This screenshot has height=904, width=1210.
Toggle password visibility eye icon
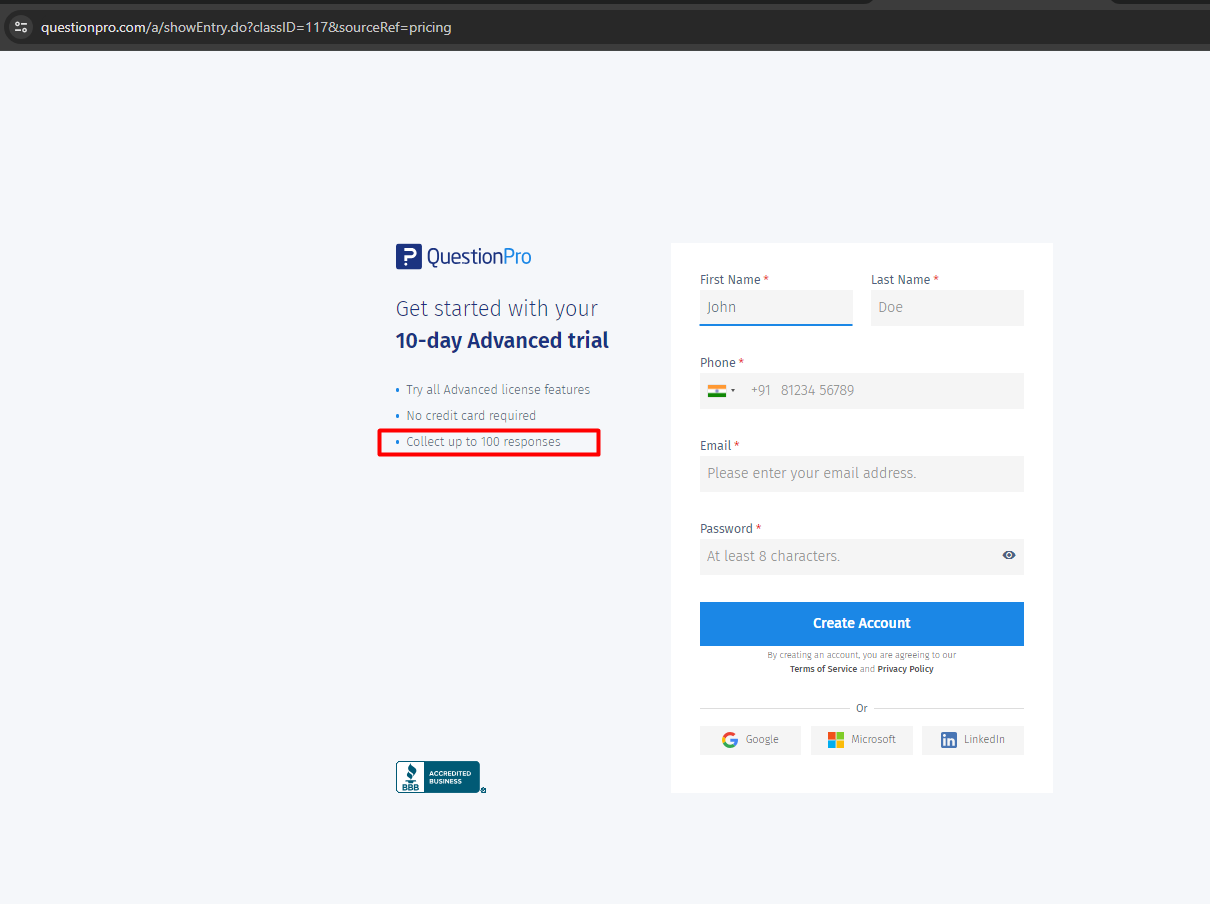coord(1009,555)
